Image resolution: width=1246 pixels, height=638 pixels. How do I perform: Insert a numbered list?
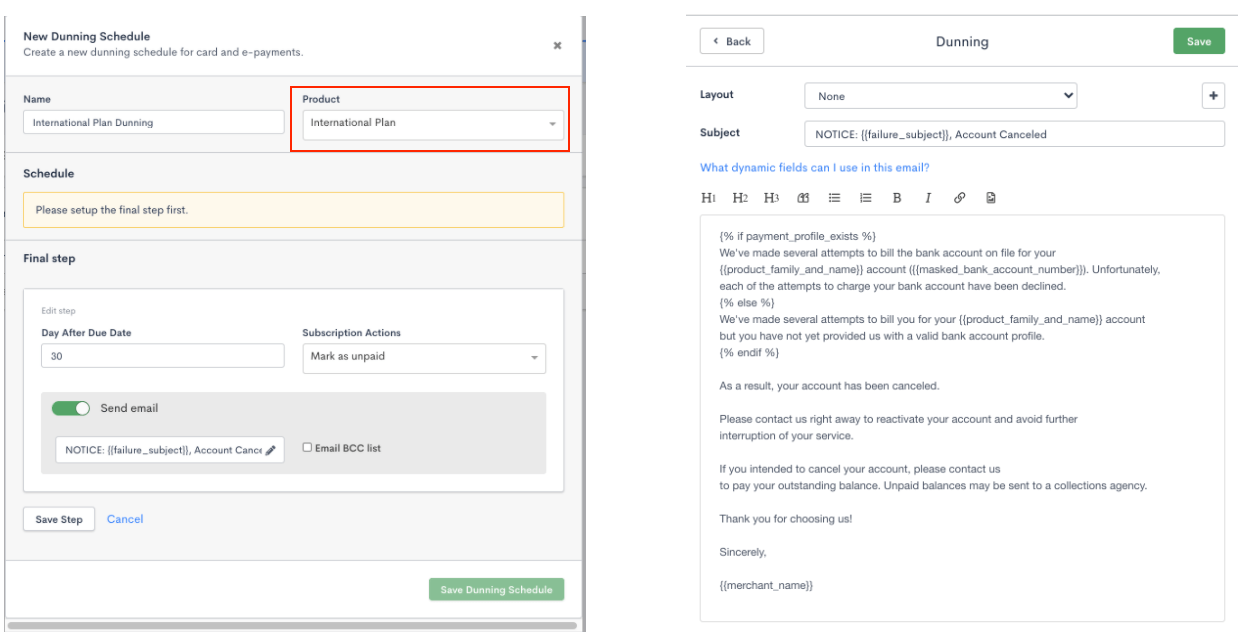coord(866,198)
